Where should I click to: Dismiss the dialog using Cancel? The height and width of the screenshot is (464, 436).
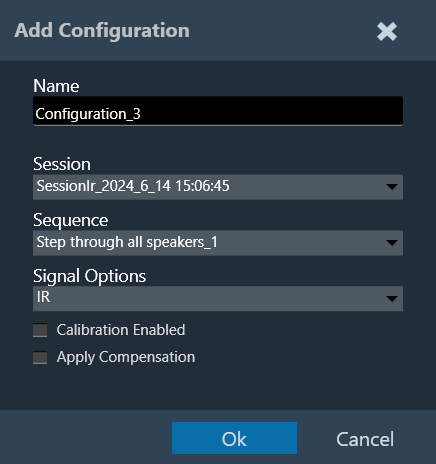click(365, 439)
